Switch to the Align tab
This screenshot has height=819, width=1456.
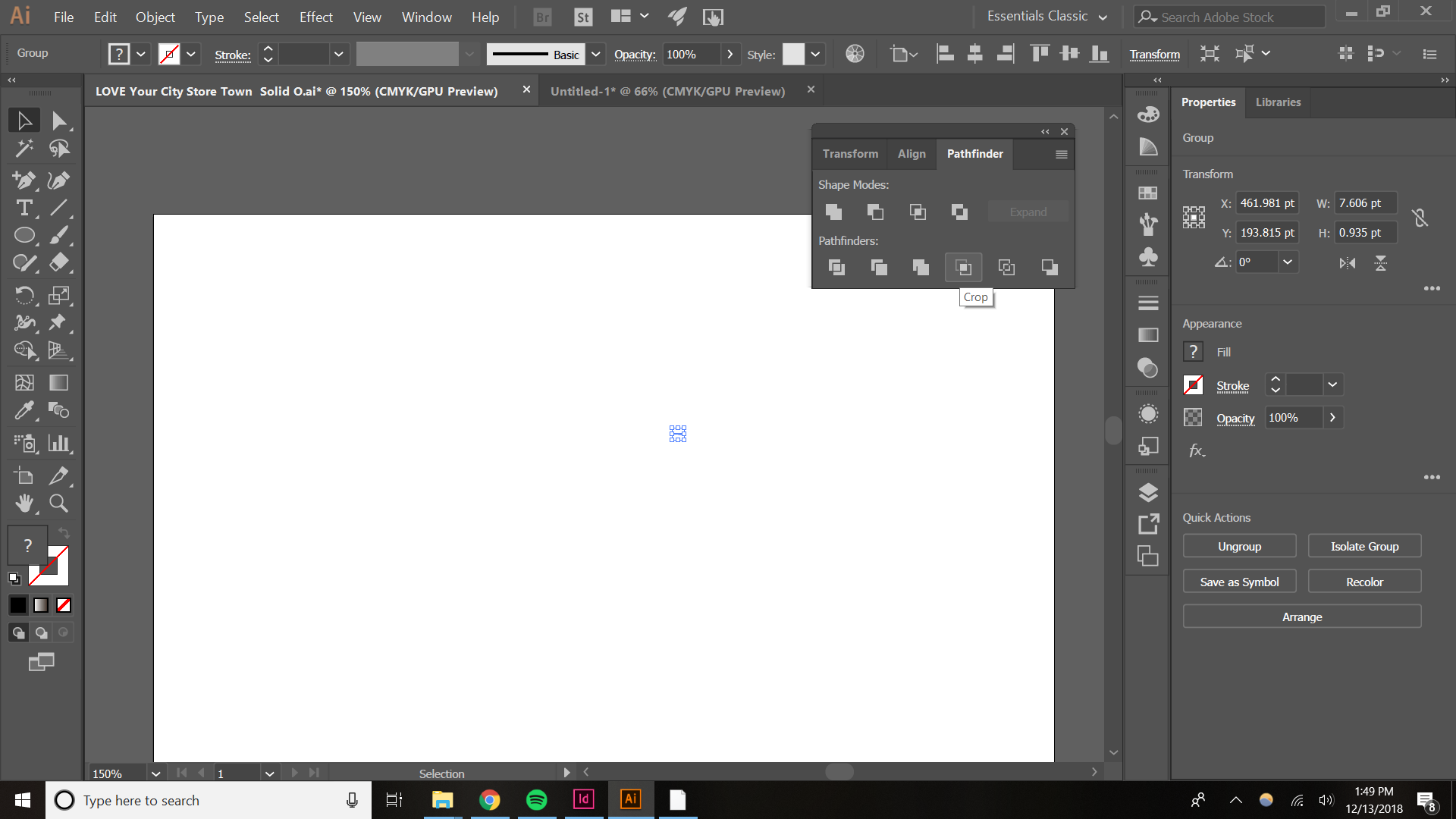(x=912, y=154)
